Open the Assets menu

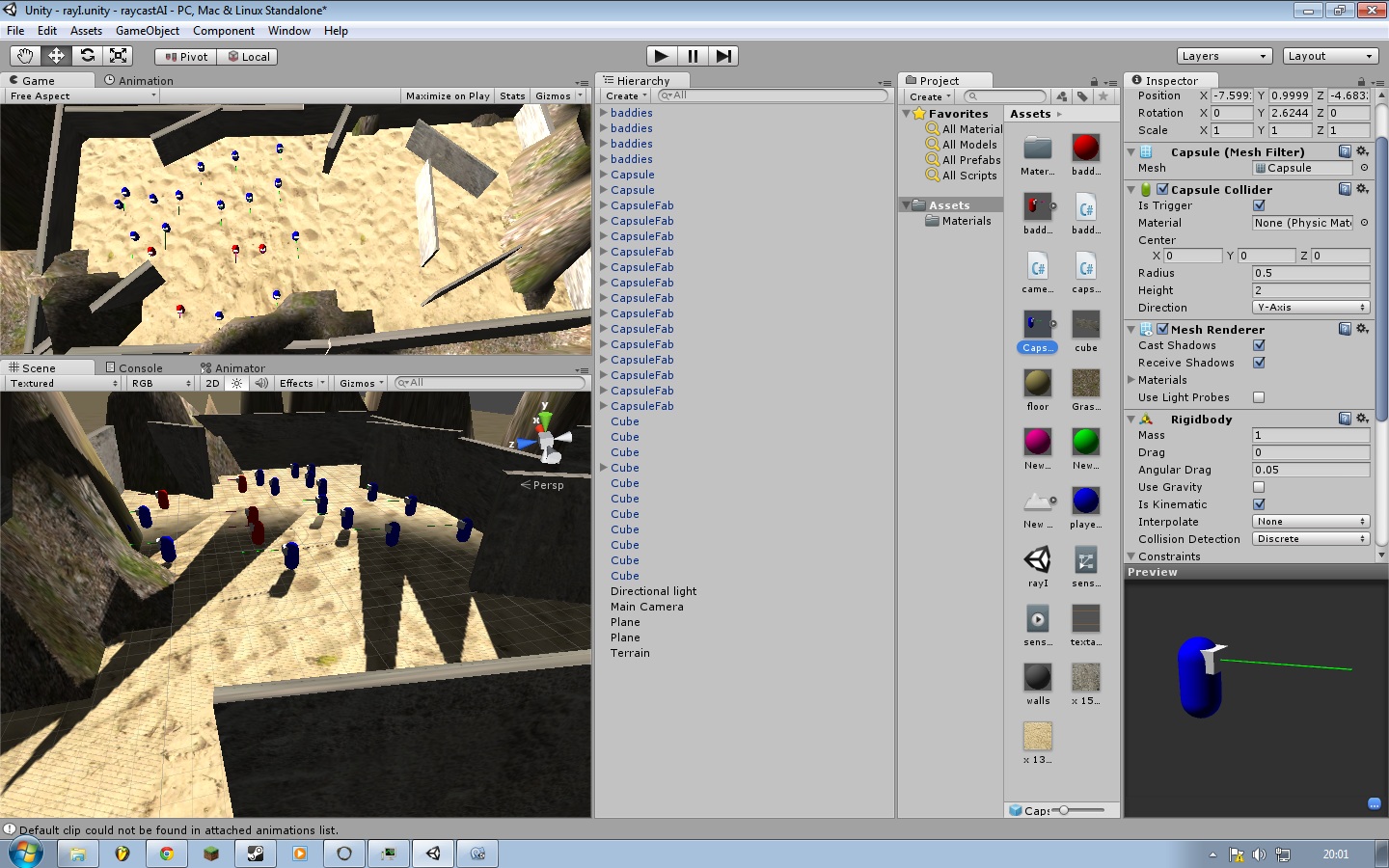click(x=86, y=31)
